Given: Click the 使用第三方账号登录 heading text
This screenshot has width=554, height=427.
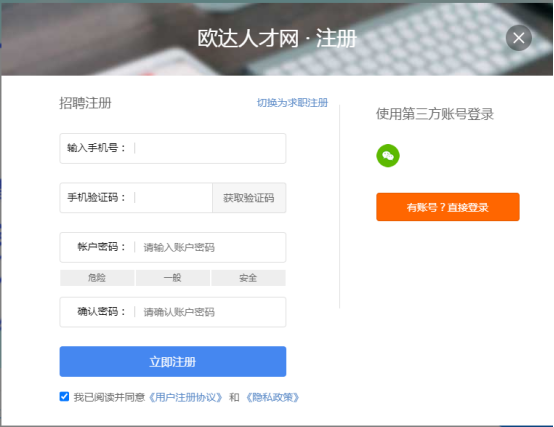Looking at the screenshot, I should click(x=435, y=114).
